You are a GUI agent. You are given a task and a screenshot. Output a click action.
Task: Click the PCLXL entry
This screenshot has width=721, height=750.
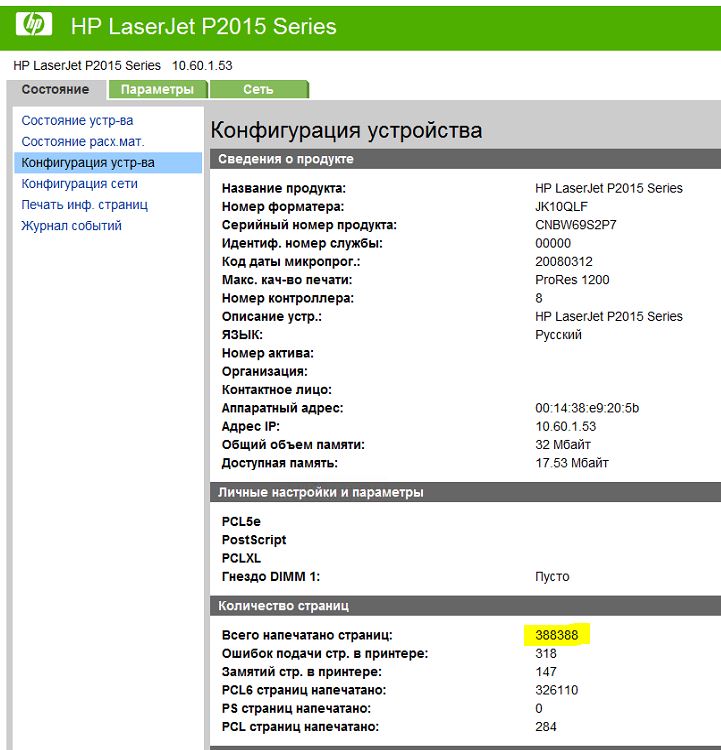241,558
